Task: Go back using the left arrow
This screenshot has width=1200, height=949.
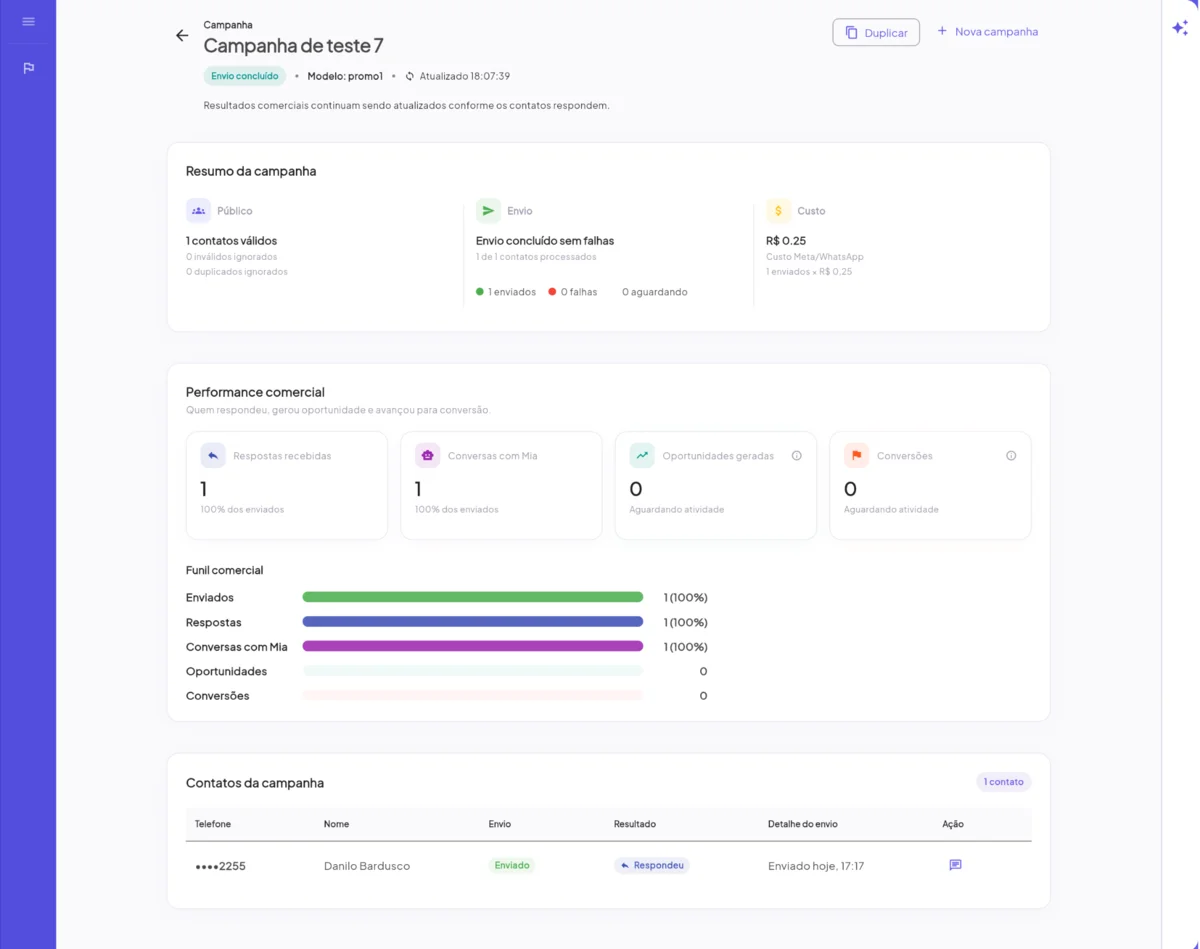Action: (x=182, y=35)
